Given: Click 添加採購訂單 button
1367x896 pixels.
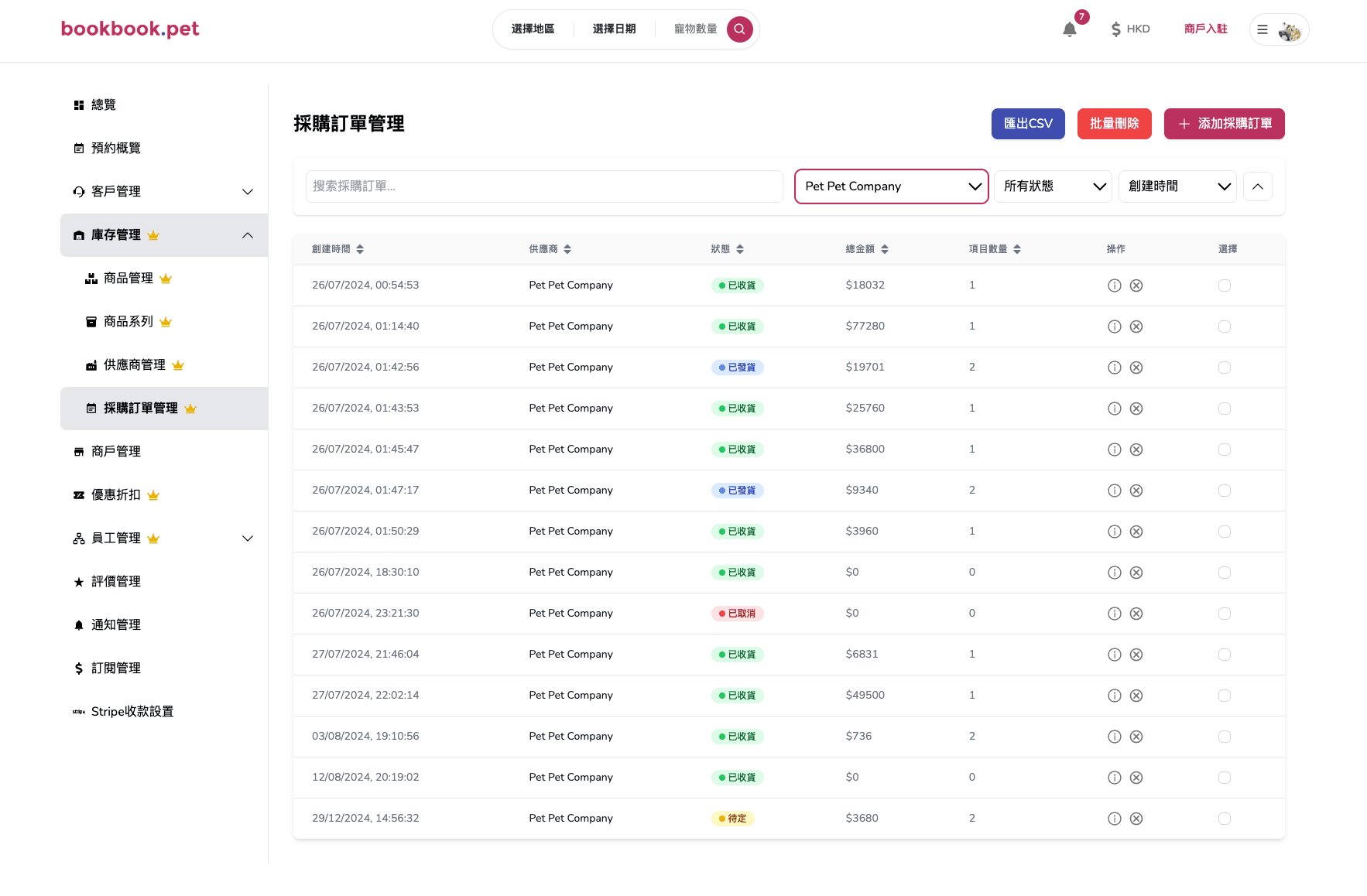Looking at the screenshot, I should [x=1225, y=124].
